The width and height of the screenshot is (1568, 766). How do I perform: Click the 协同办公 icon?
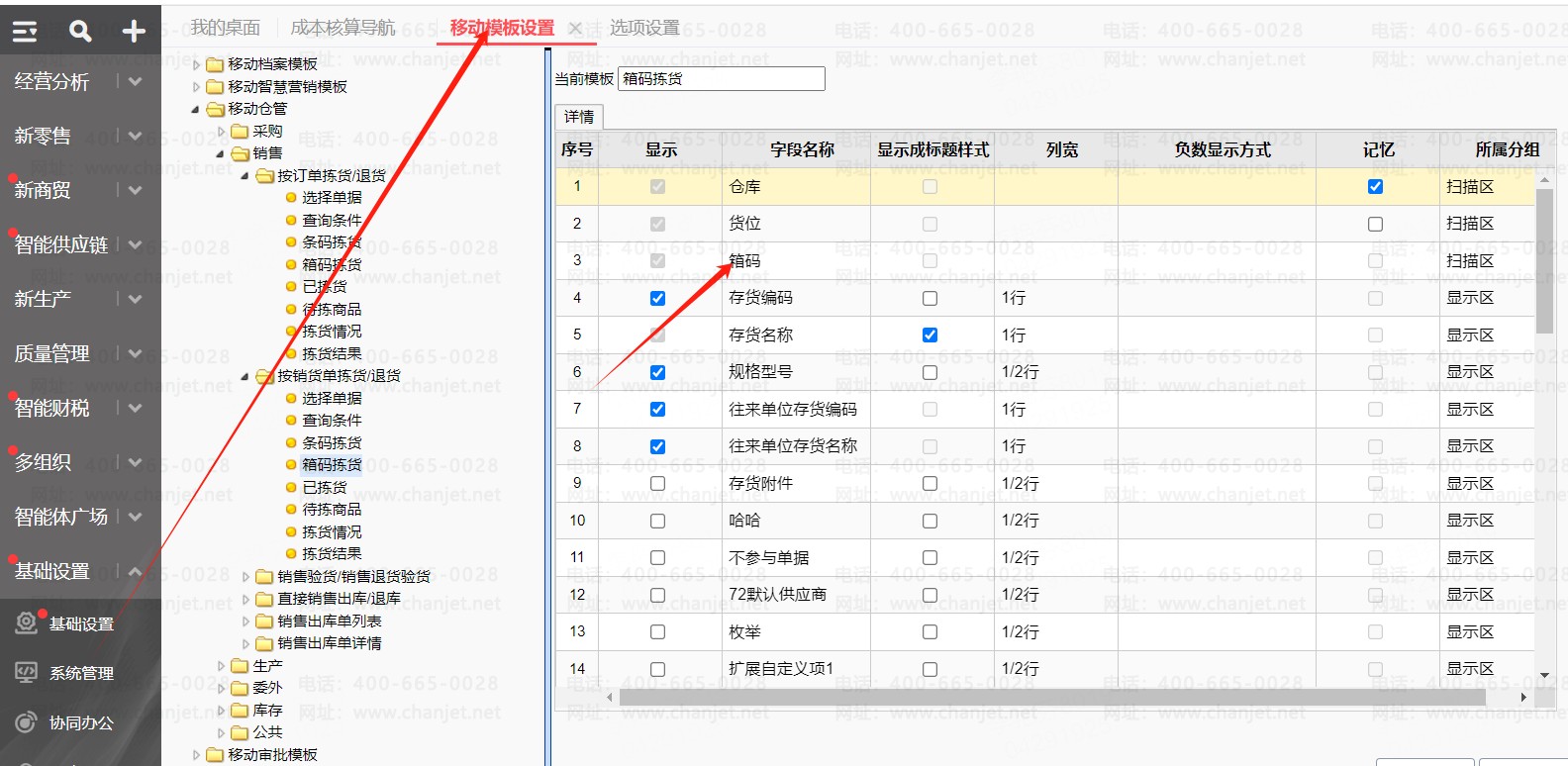point(26,722)
